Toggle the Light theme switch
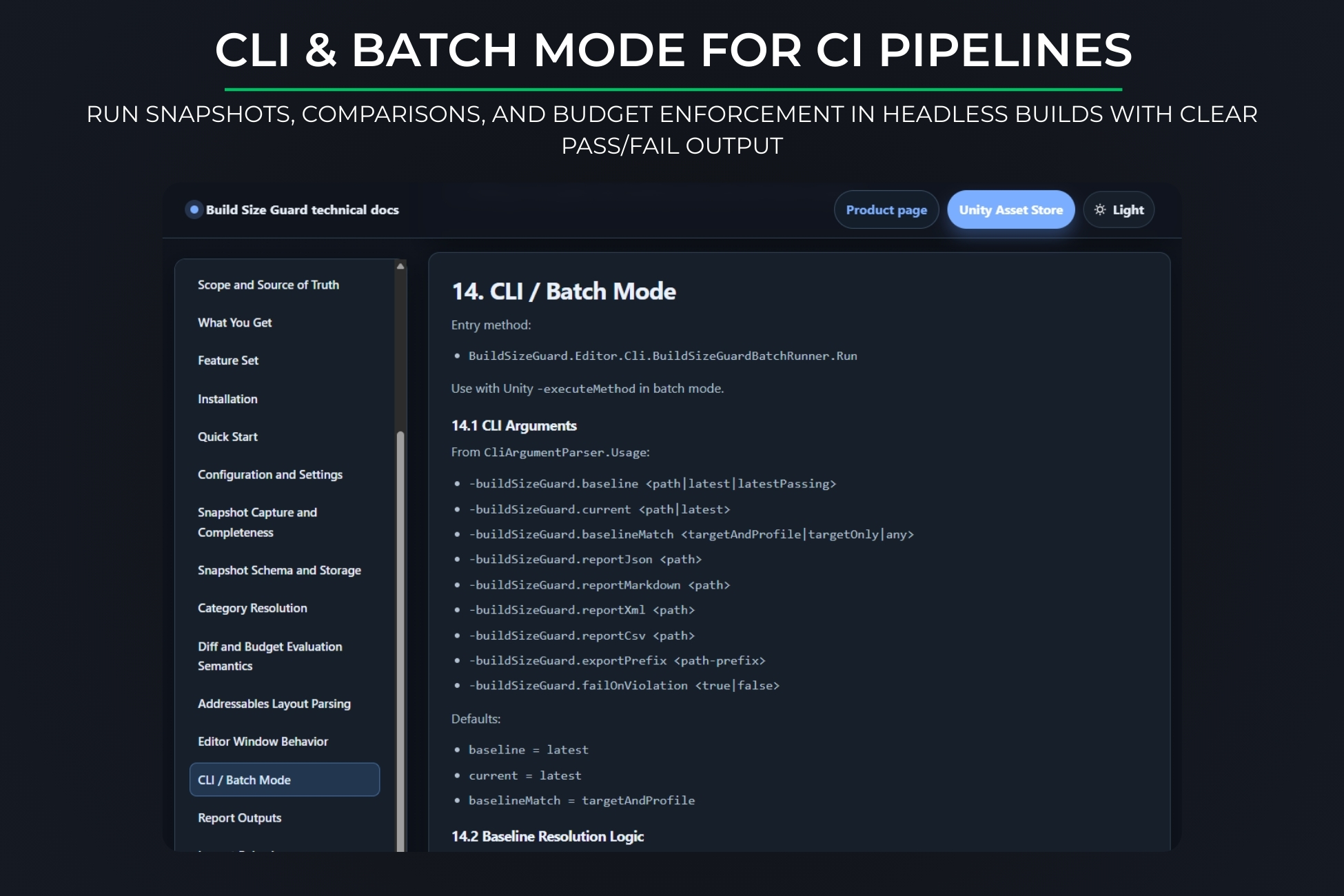 1119,210
